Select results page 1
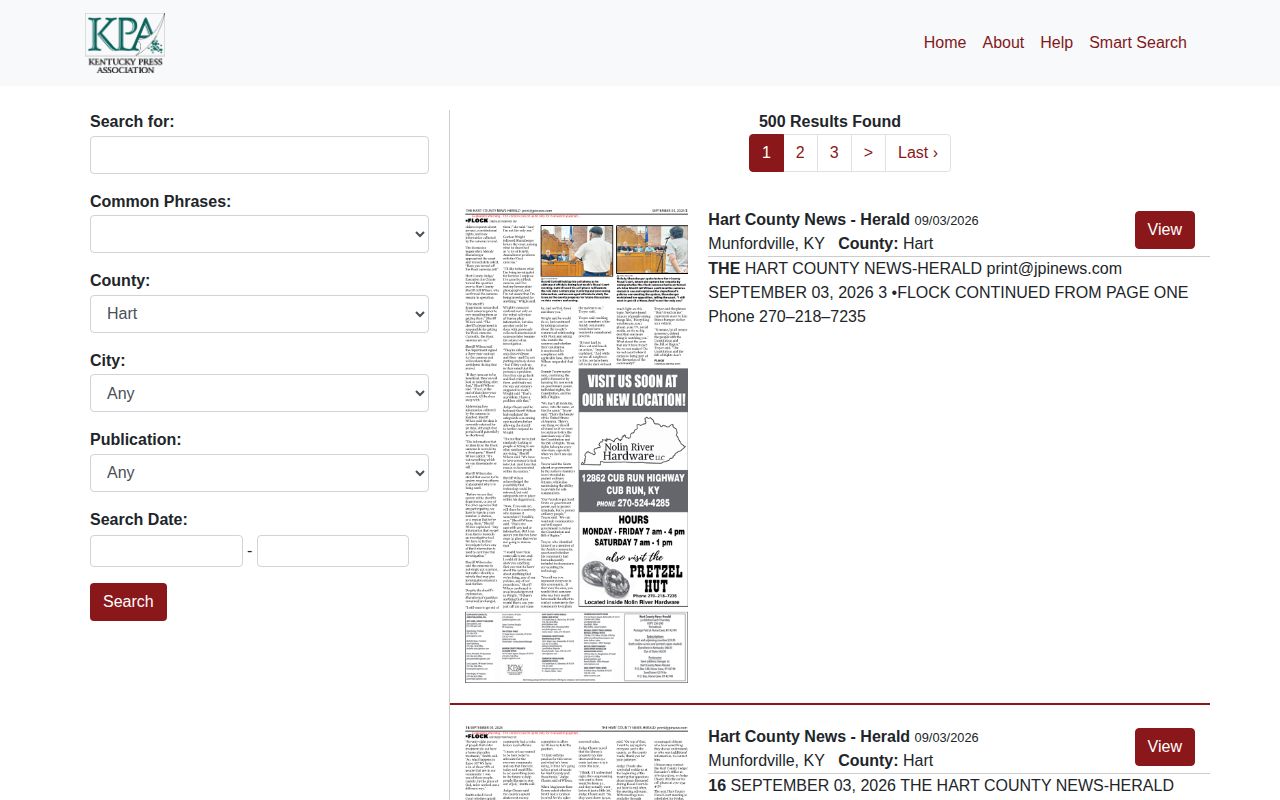The height and width of the screenshot is (800, 1280). coord(766,153)
